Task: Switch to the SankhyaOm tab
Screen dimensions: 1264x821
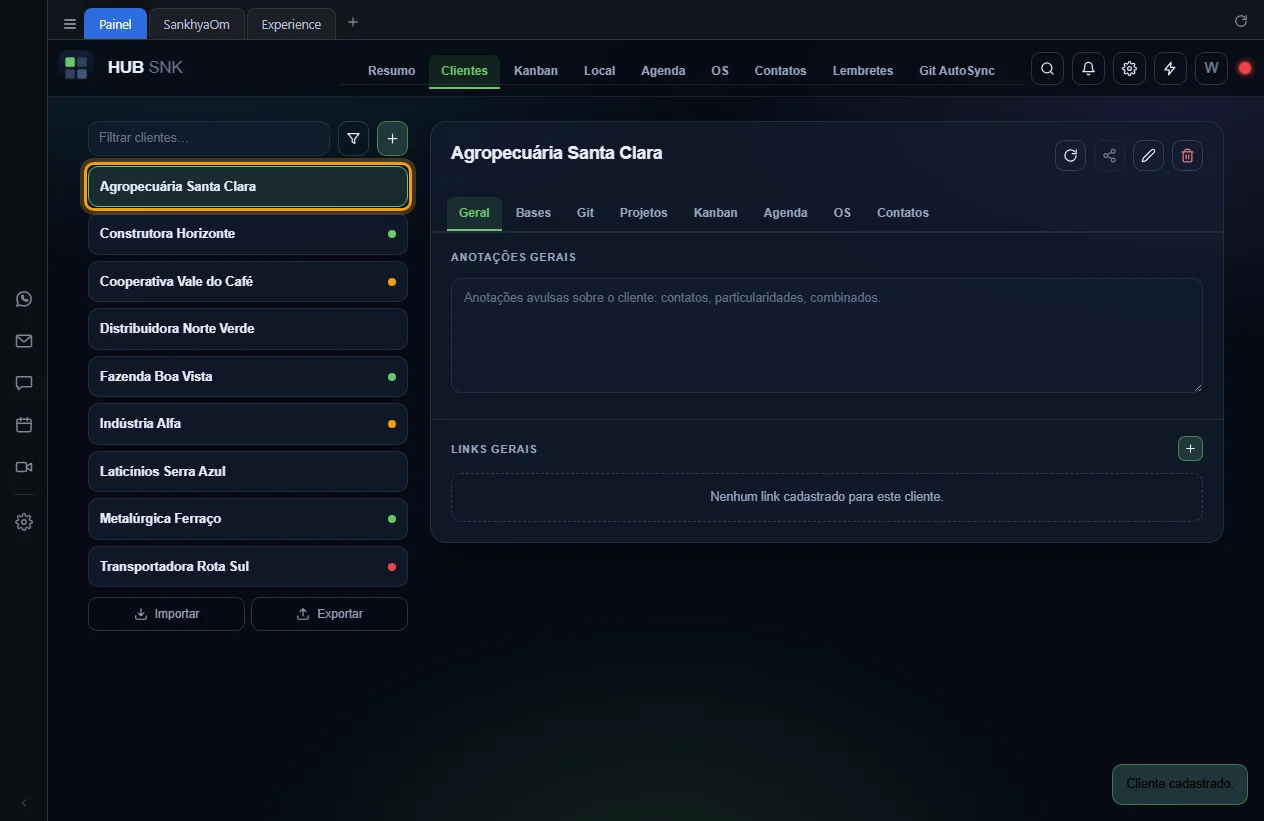Action: pos(196,24)
